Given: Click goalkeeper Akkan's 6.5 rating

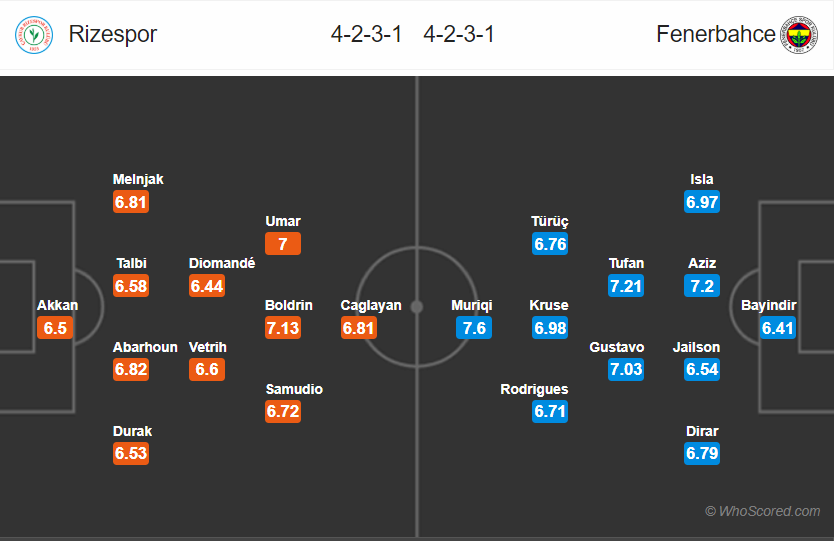Looking at the screenshot, I should tap(55, 328).
